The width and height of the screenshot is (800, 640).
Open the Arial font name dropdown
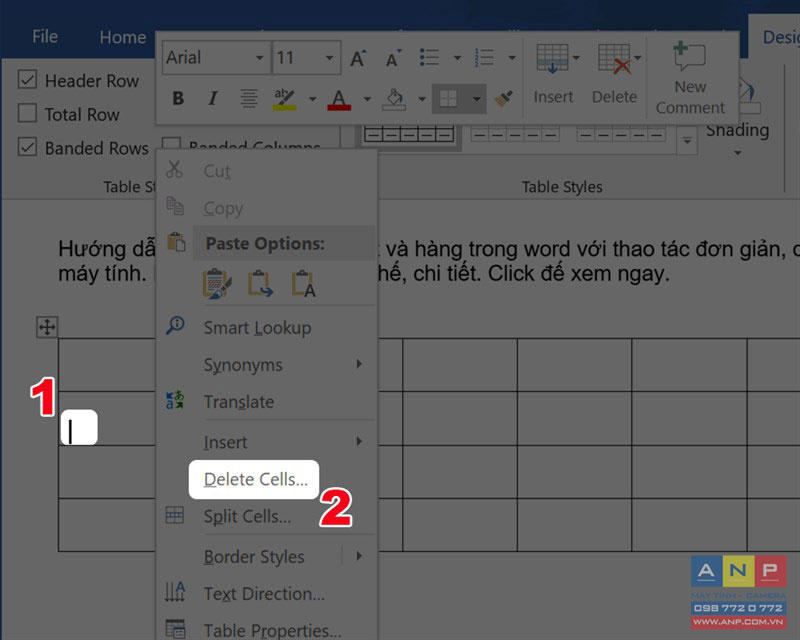(260, 58)
